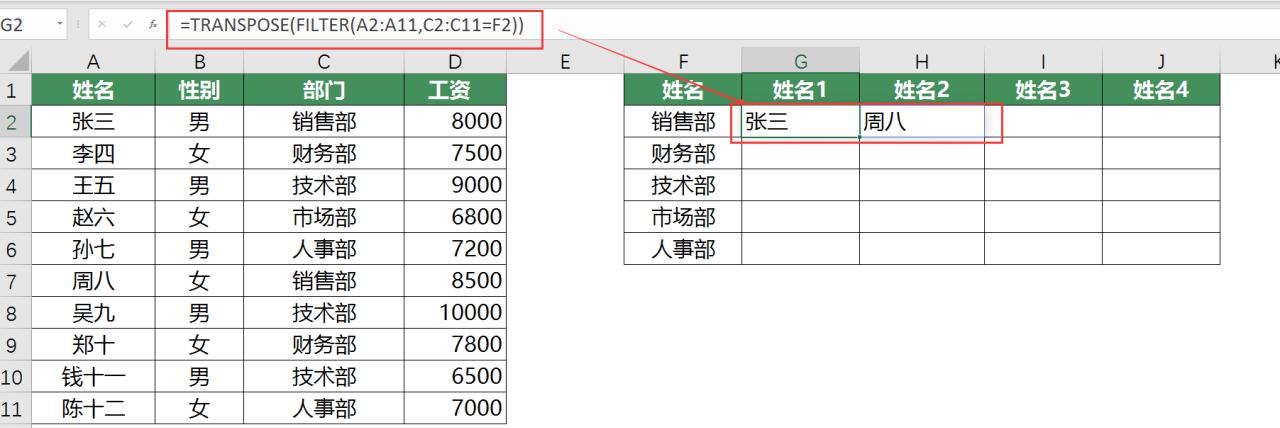
Task: Select column E header
Action: [x=565, y=62]
